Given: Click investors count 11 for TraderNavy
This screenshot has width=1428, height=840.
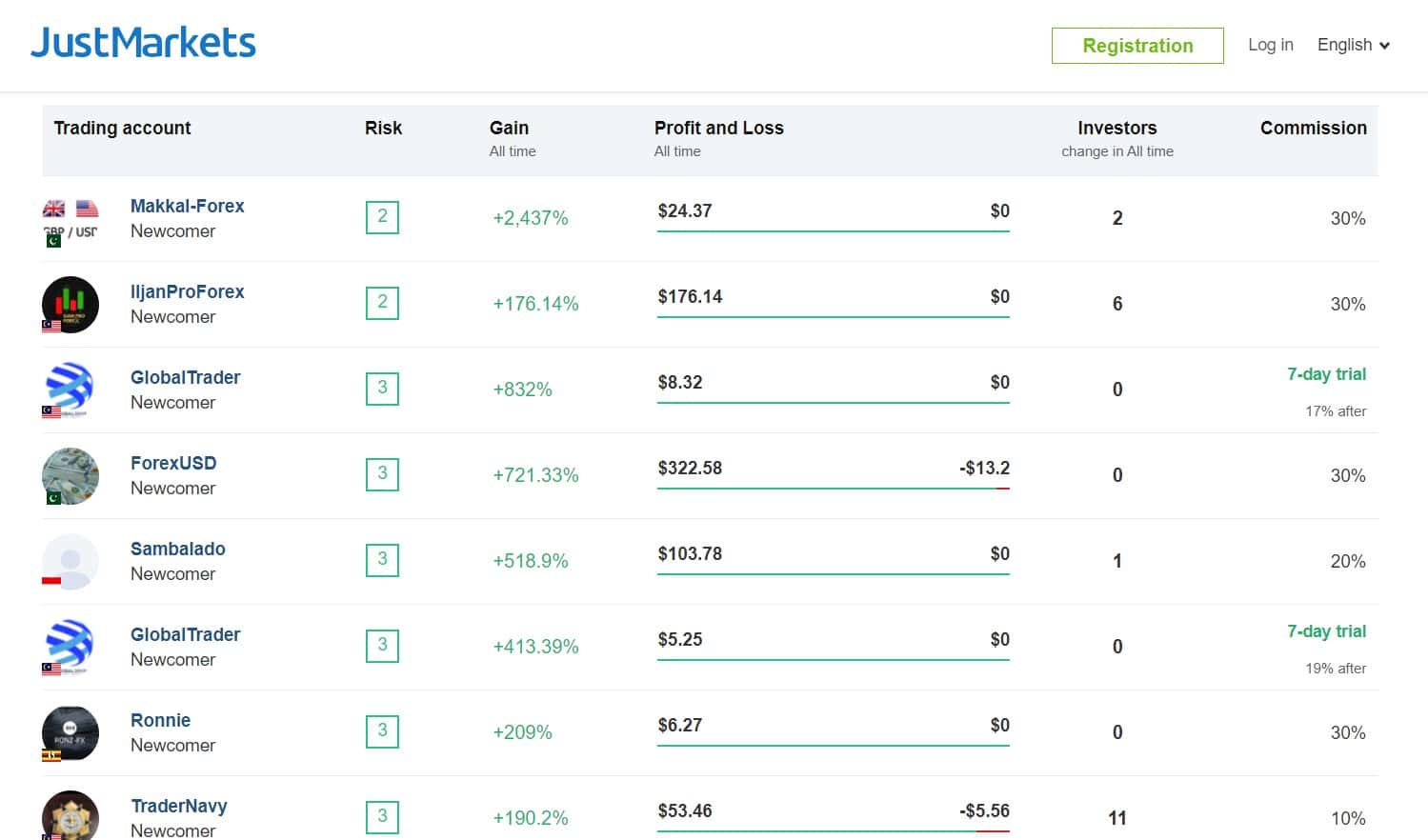Looking at the screenshot, I should pyautogui.click(x=1116, y=818).
